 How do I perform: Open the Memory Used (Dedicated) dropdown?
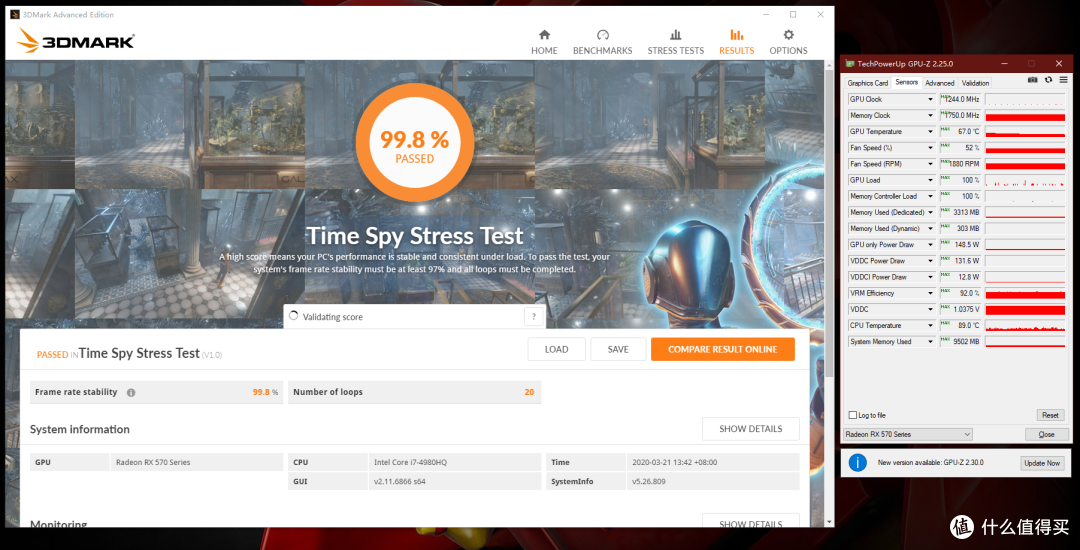[931, 213]
